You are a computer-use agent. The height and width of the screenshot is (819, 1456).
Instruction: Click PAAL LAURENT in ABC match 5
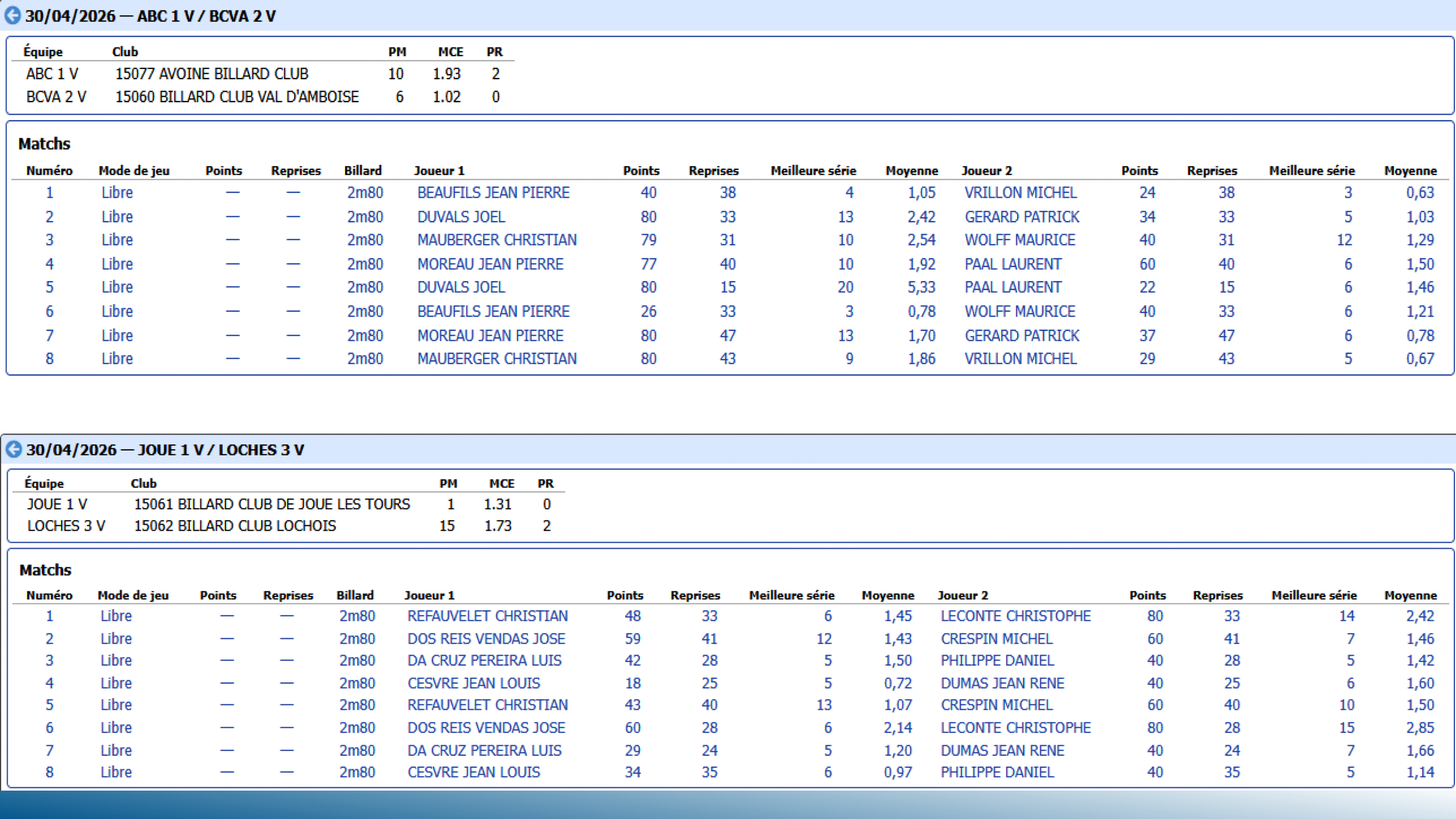pos(1013,288)
